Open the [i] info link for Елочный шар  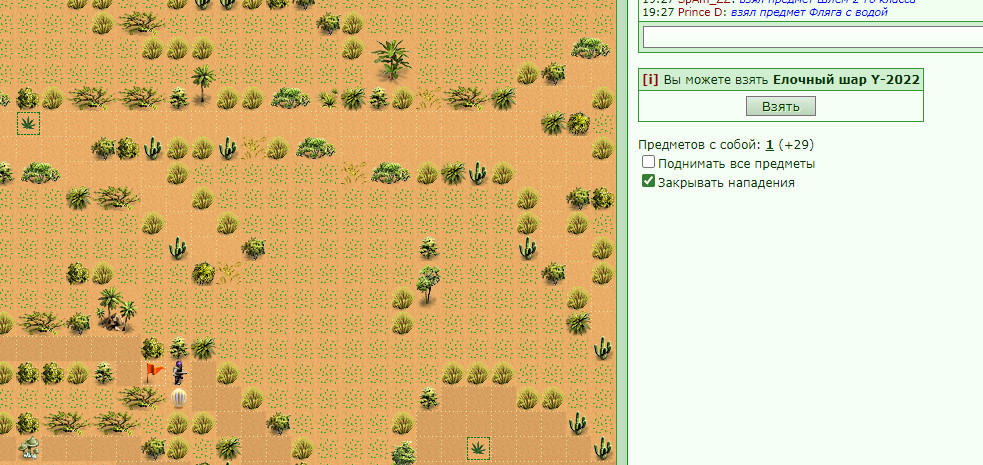pos(651,80)
